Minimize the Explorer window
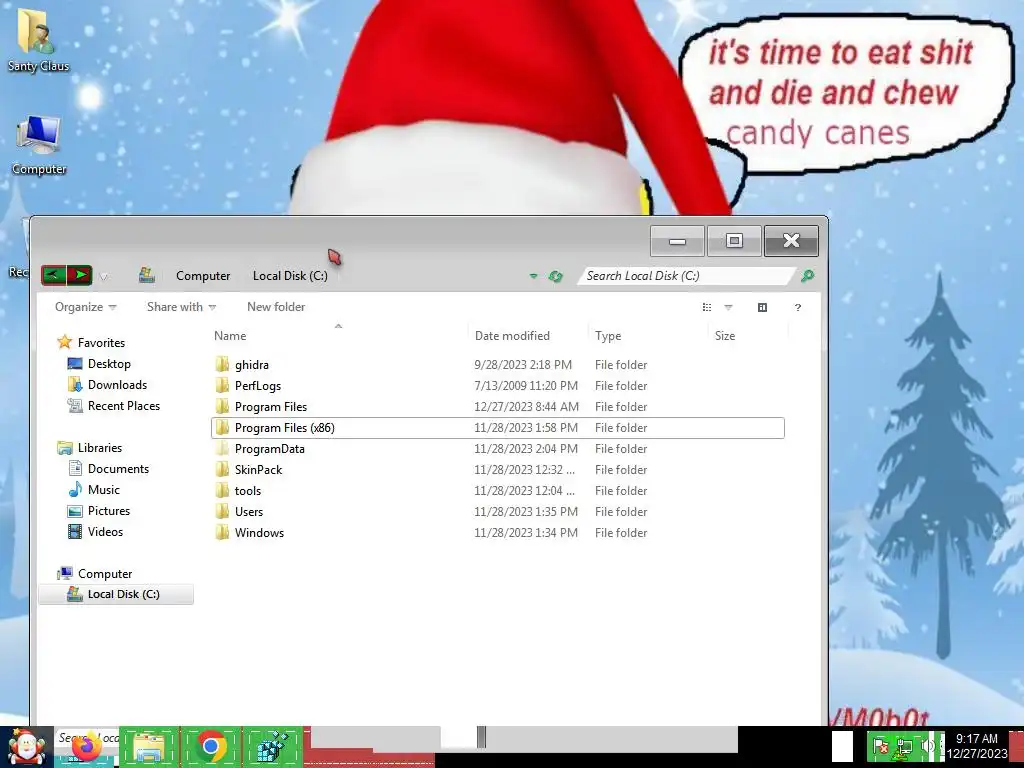Image resolution: width=1024 pixels, height=768 pixels. (x=677, y=241)
